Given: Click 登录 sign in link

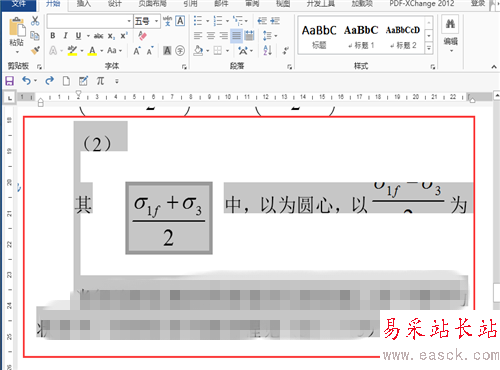Looking at the screenshot, I should pyautogui.click(x=478, y=4).
